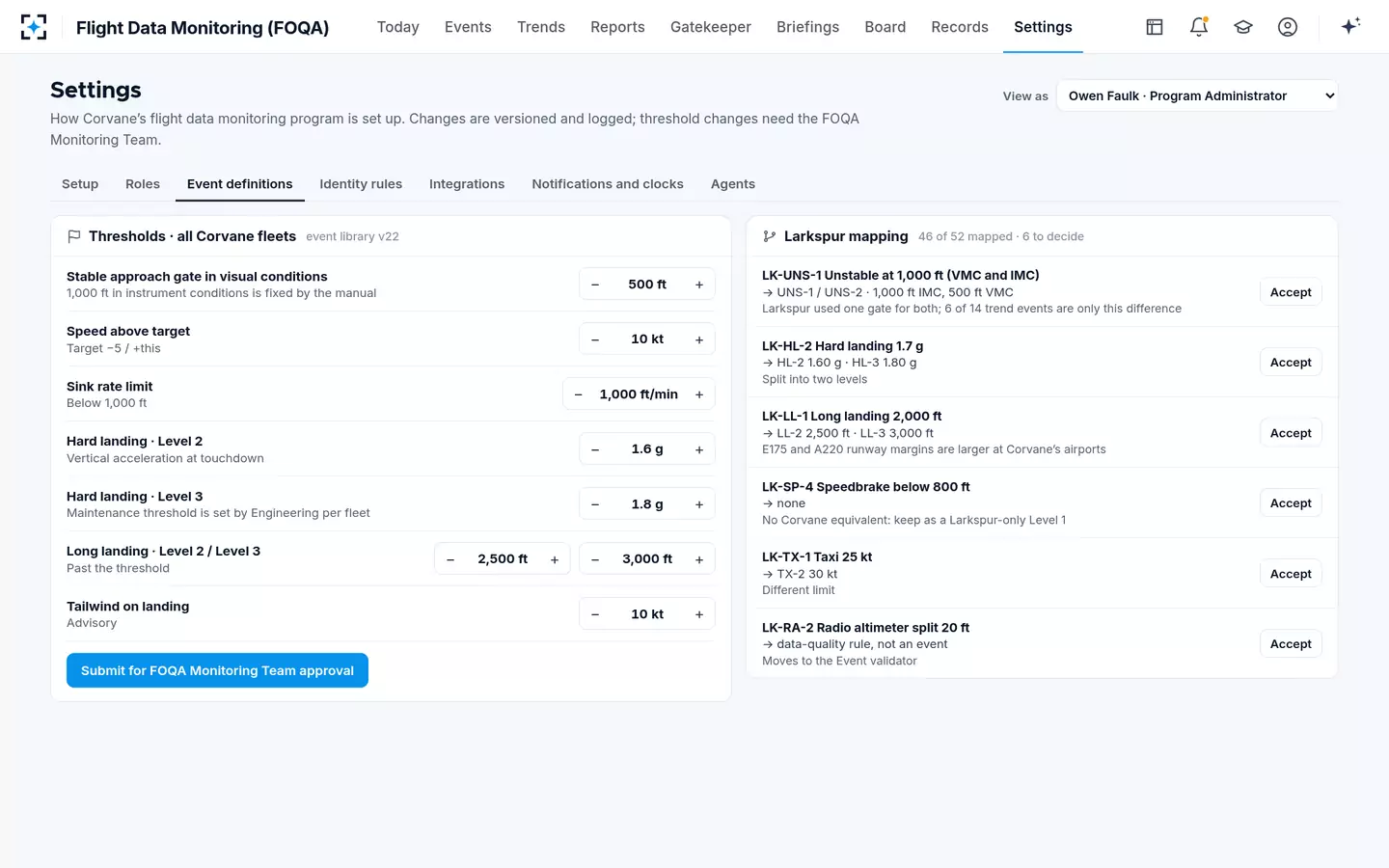Increase Long landing Level 2 distance
Screen dimensions: 1389x868
pos(555,559)
